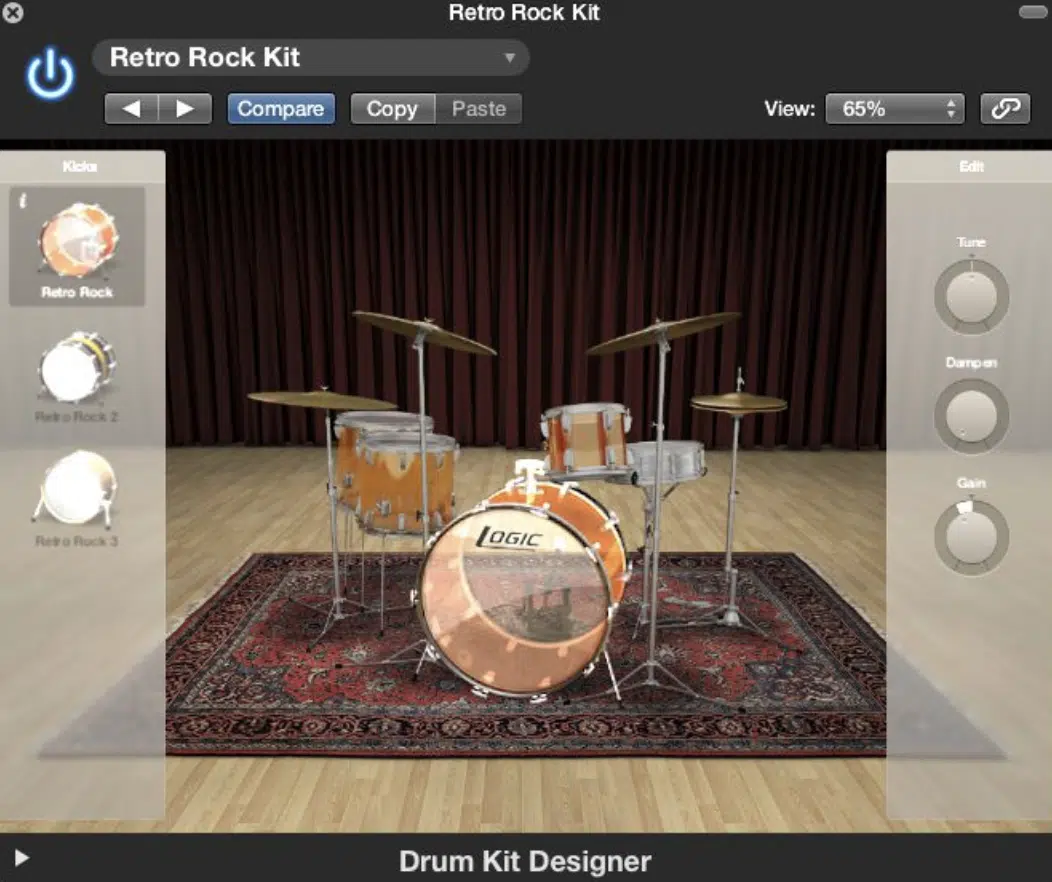The width and height of the screenshot is (1052, 882).
Task: Click the kick drum with Logic logo
Action: tap(517, 597)
